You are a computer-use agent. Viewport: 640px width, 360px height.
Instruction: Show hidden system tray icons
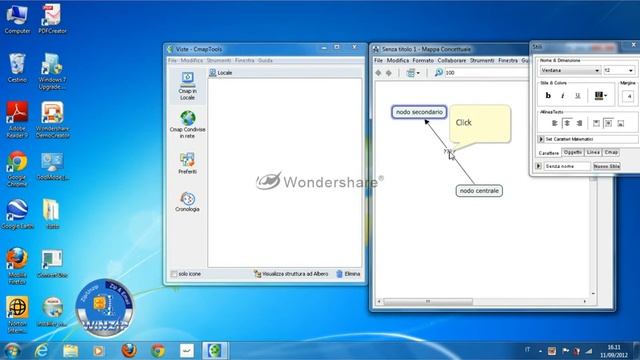[540, 351]
